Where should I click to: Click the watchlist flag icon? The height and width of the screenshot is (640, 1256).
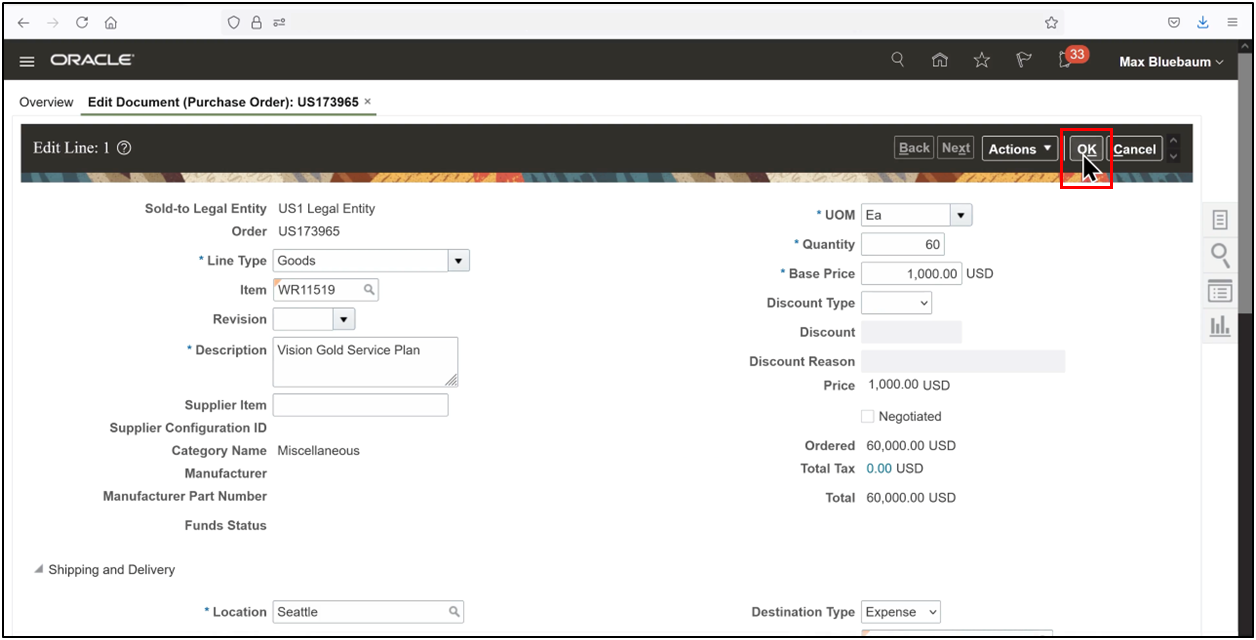coord(1023,60)
